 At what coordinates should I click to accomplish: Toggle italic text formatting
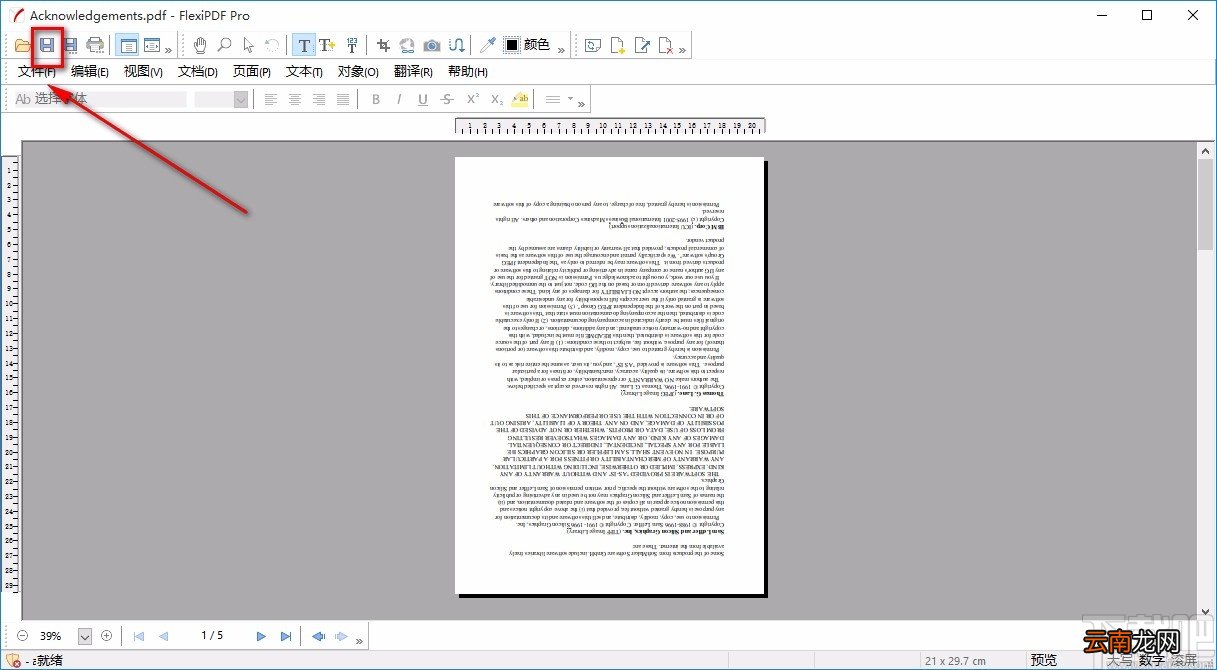pyautogui.click(x=399, y=99)
